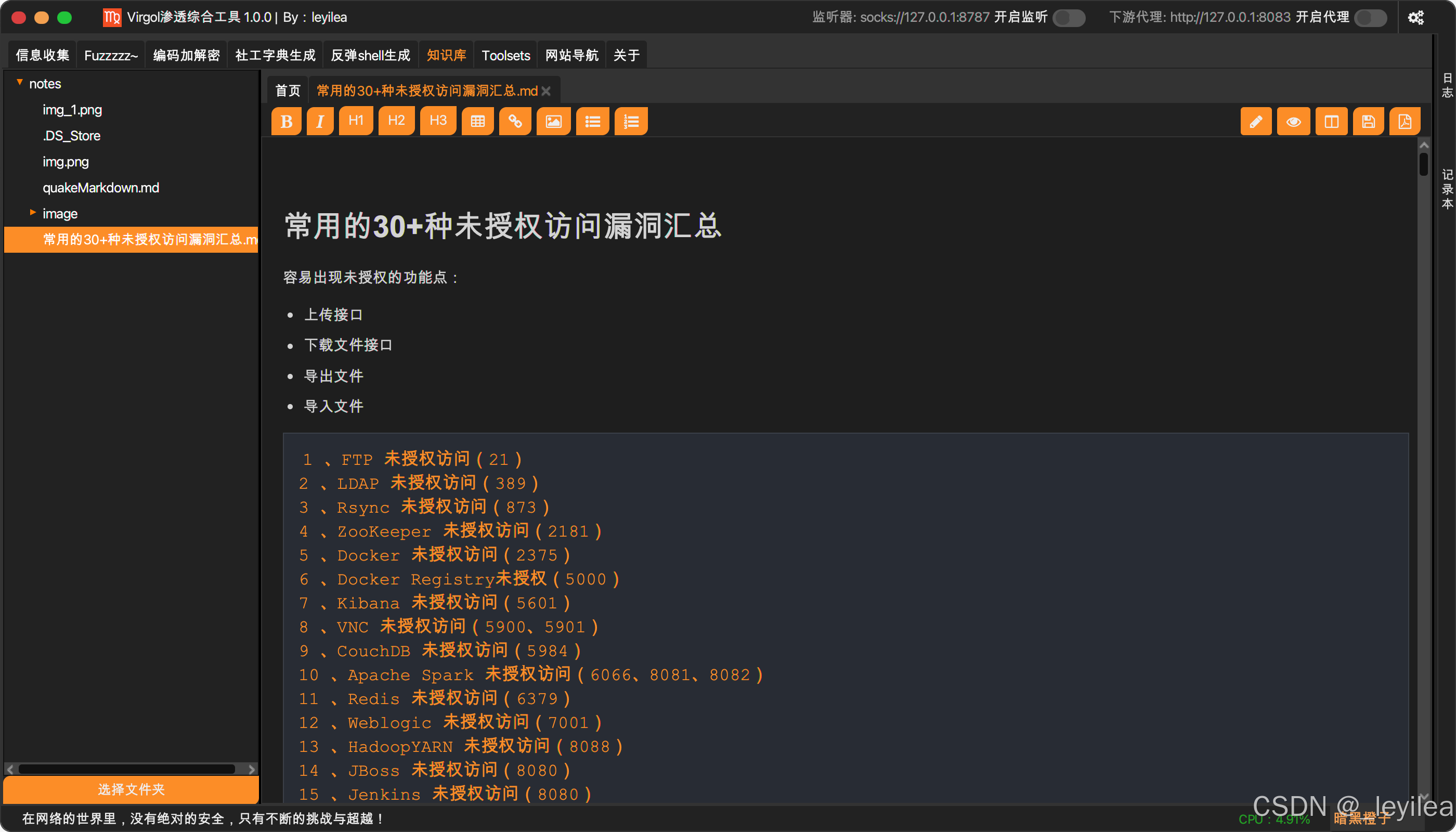Save the document with the floppy icon
This screenshot has width=1456, height=832.
coord(1368,121)
